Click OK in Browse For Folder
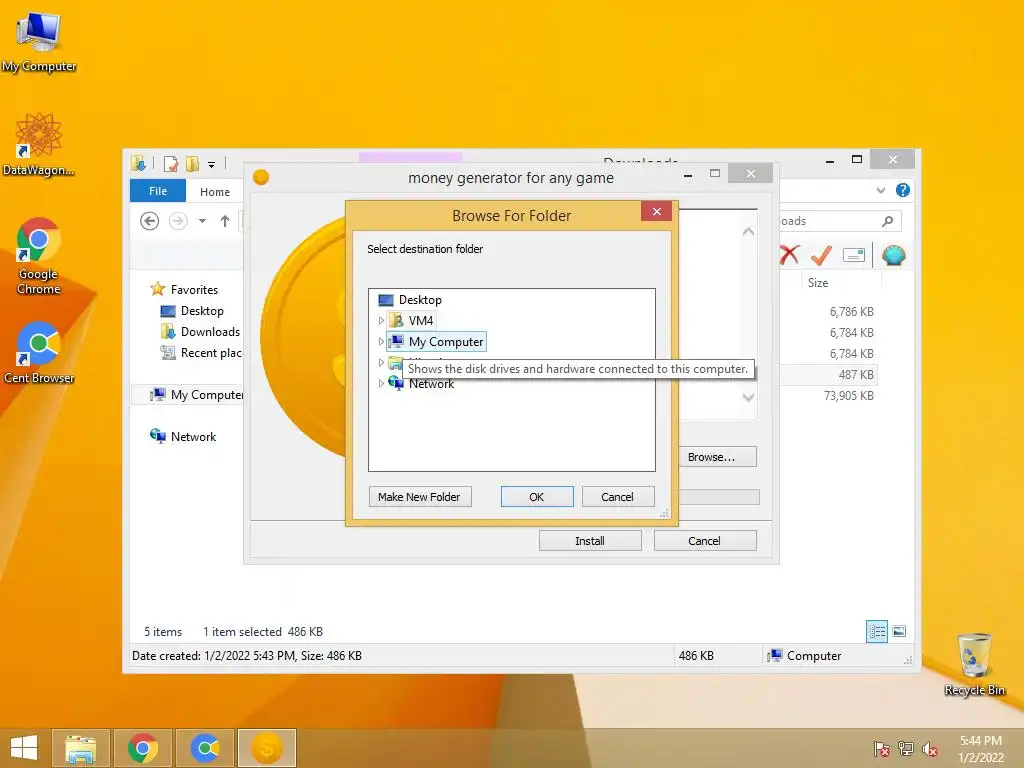This screenshot has height=768, width=1024. point(537,497)
